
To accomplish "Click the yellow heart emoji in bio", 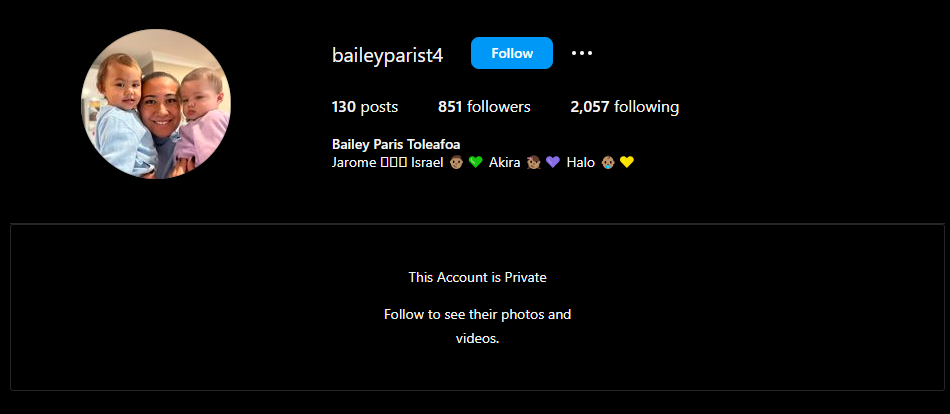I will pyautogui.click(x=627, y=162).
